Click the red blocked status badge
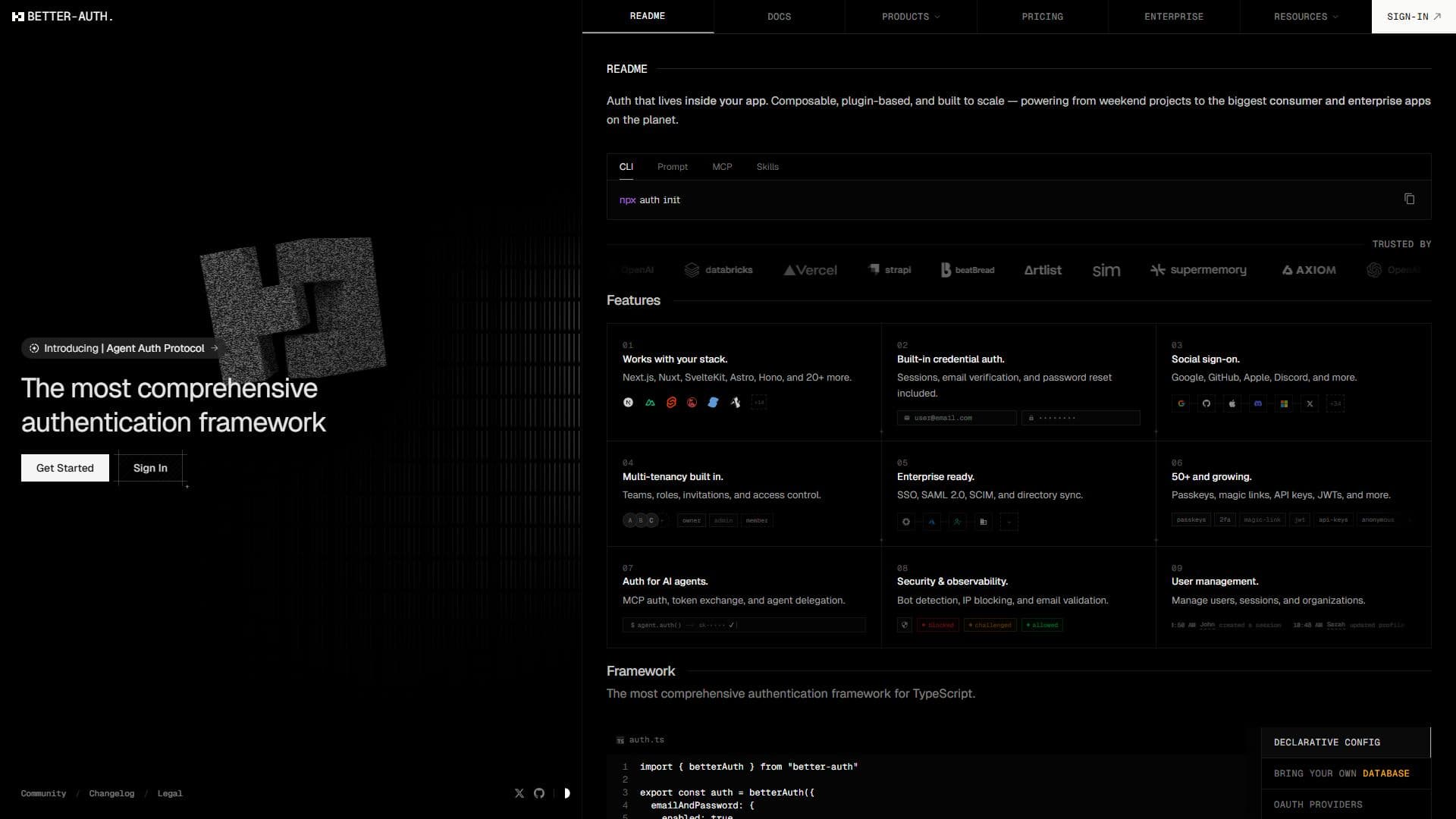1456x819 pixels. [938, 625]
